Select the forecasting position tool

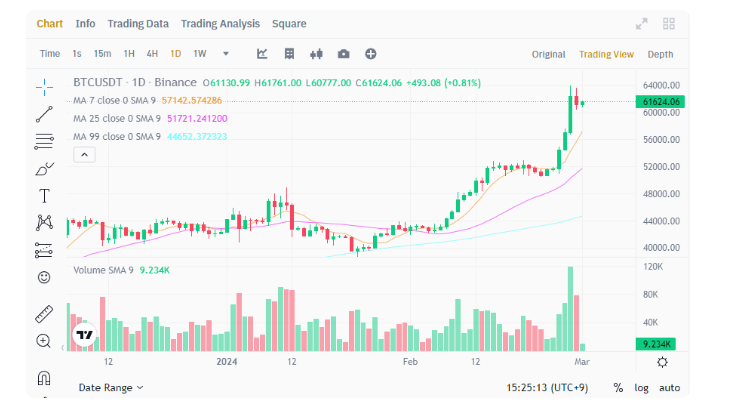click(x=44, y=250)
